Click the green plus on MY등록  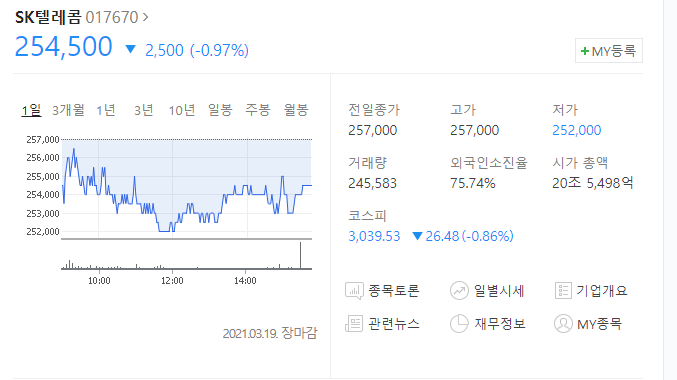585,51
